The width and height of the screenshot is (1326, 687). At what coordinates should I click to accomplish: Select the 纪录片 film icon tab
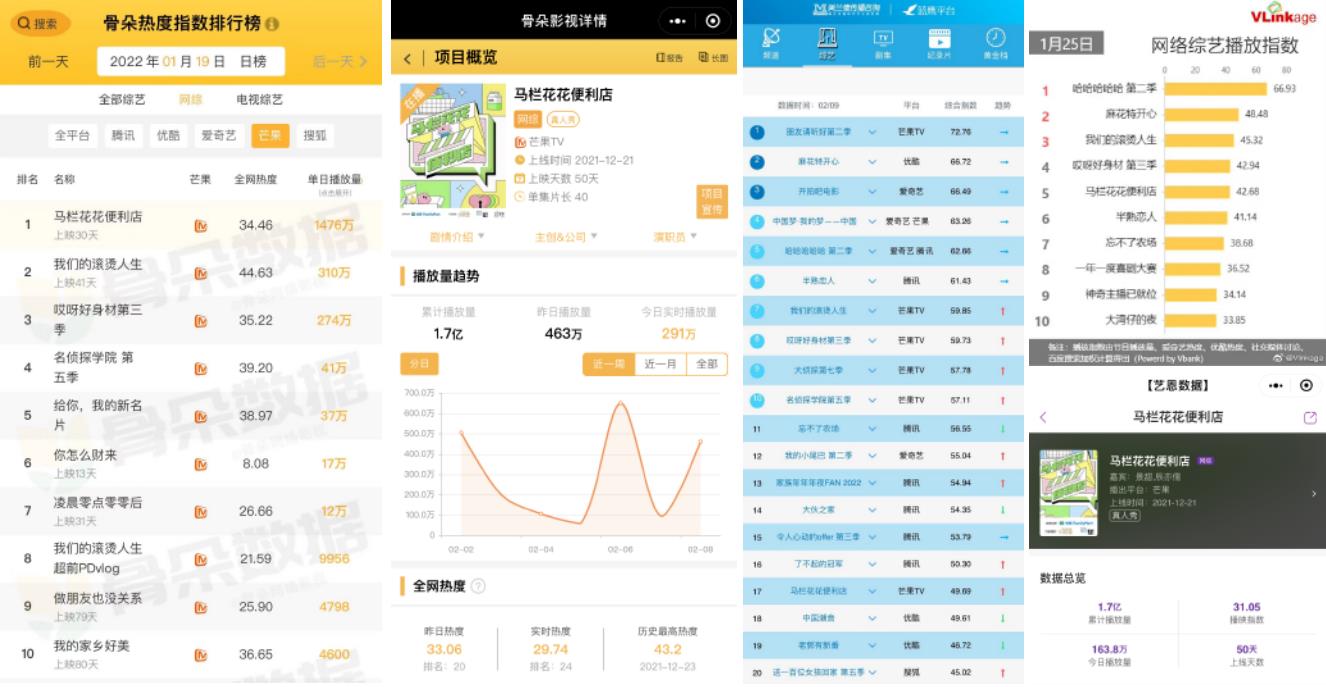tap(939, 42)
